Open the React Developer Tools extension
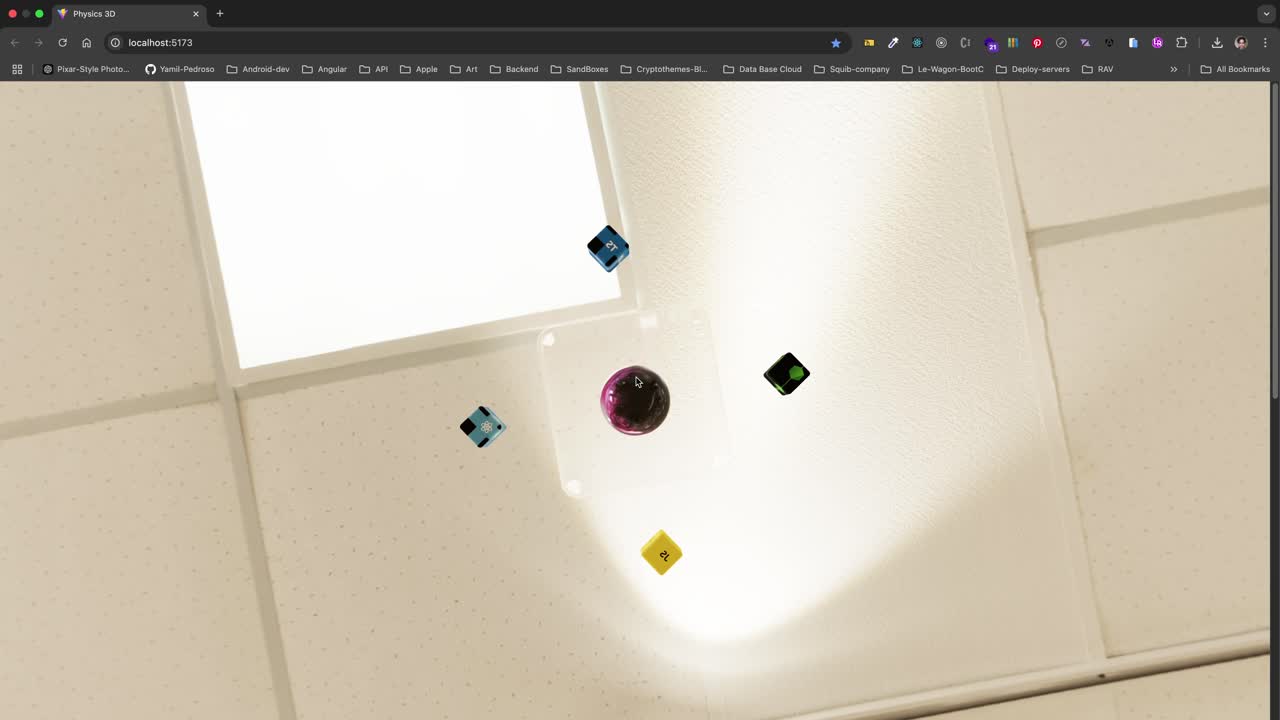1280x720 pixels. [917, 43]
